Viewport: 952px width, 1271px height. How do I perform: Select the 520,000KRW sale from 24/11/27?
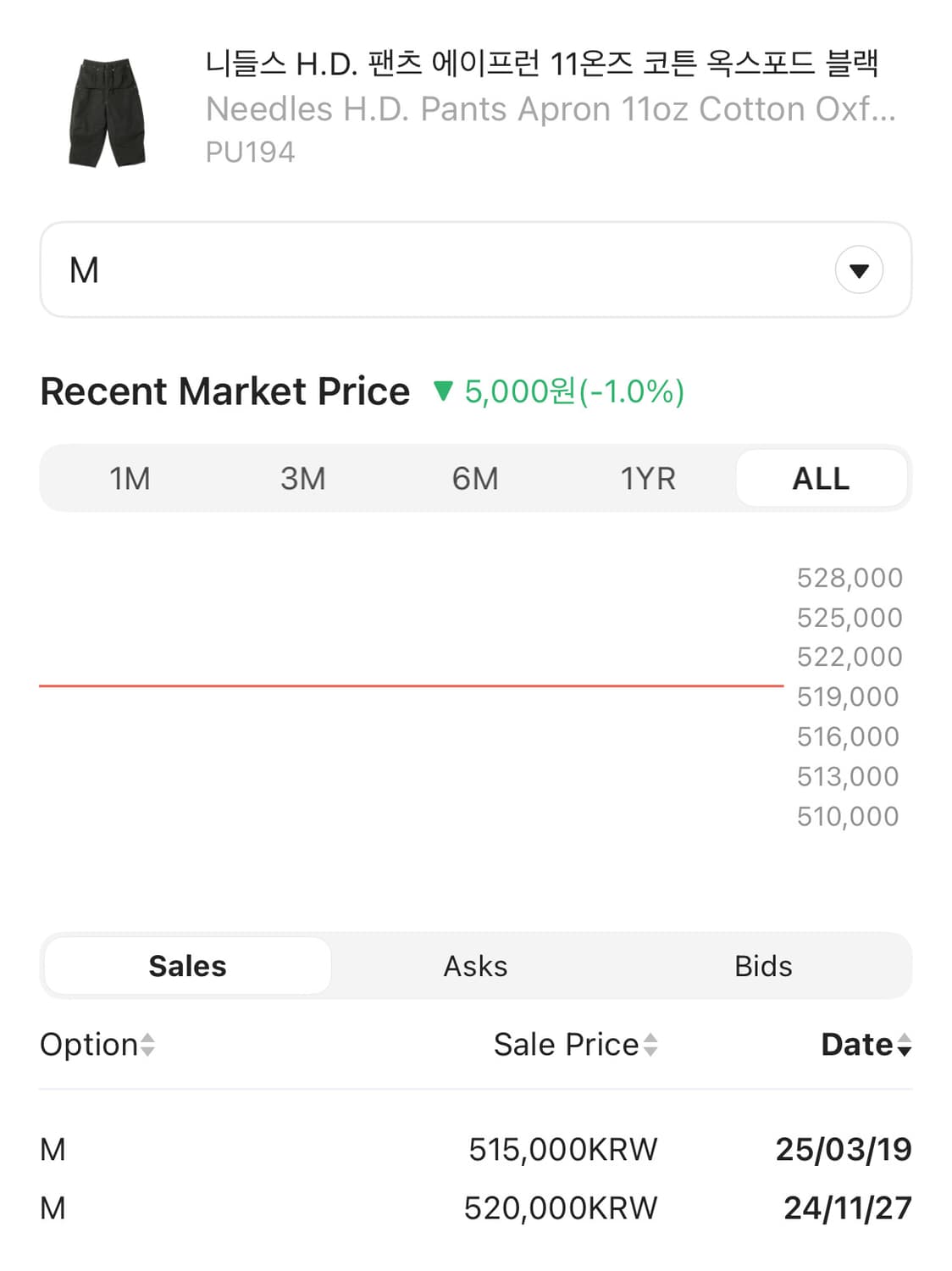[561, 1208]
